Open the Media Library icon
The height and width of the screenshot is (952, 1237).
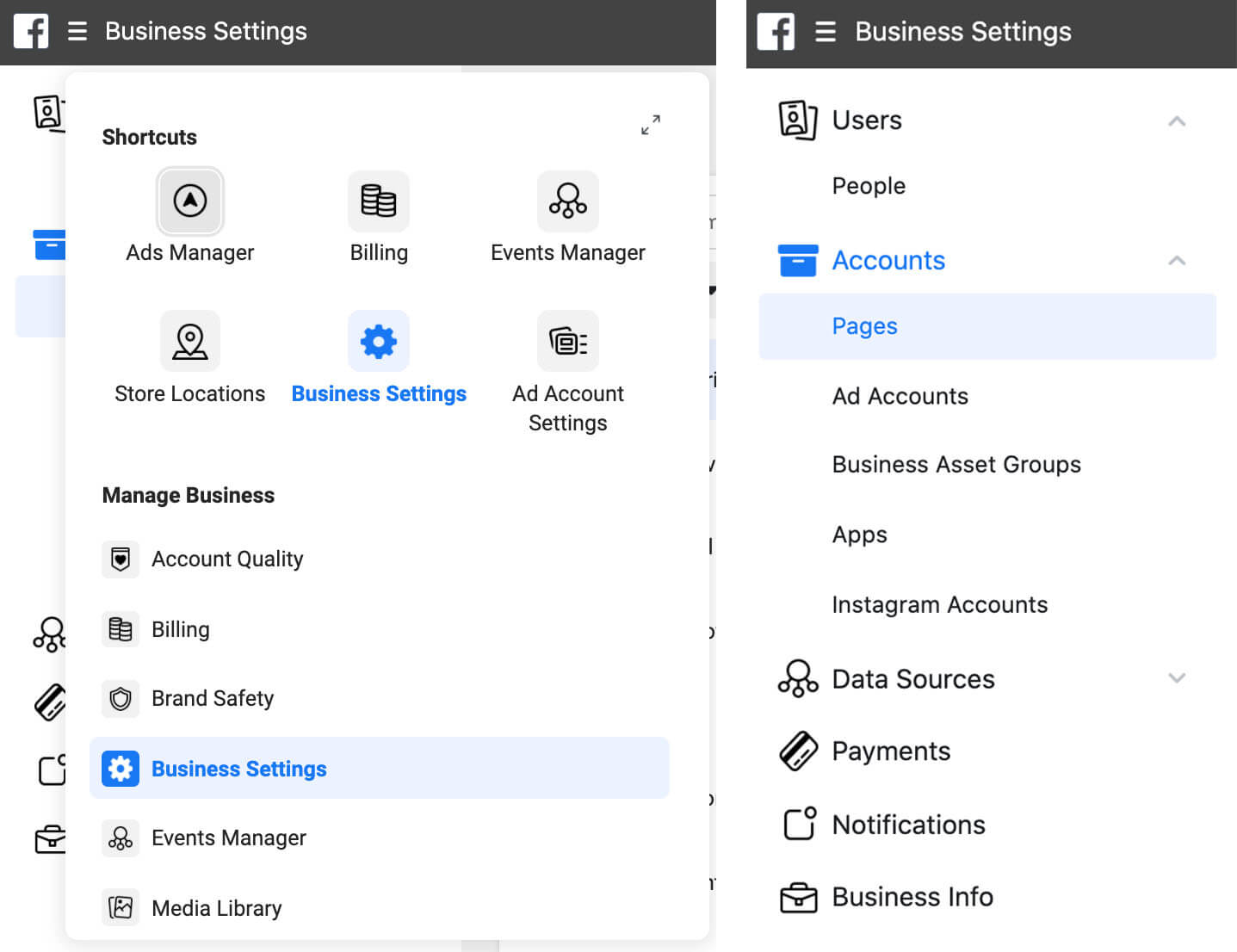click(x=121, y=907)
